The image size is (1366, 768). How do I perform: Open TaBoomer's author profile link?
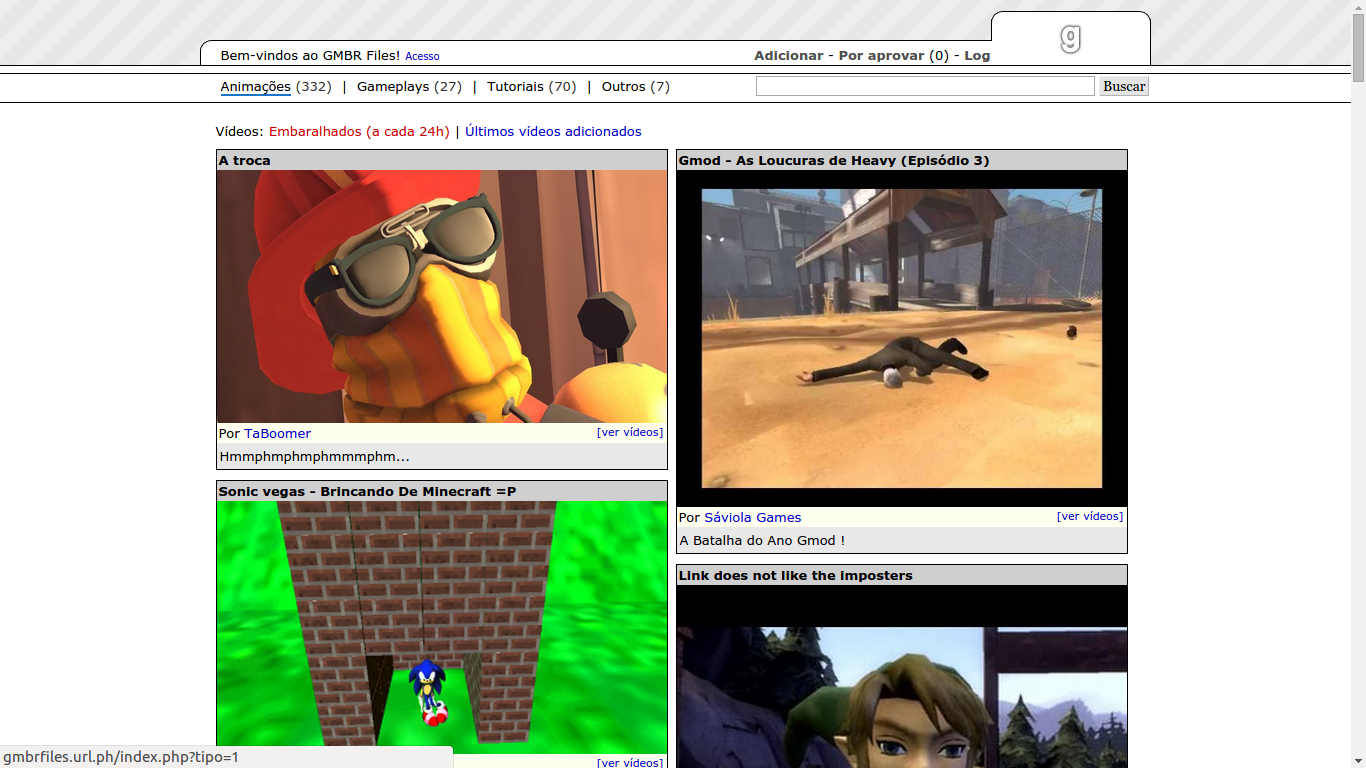pos(277,434)
